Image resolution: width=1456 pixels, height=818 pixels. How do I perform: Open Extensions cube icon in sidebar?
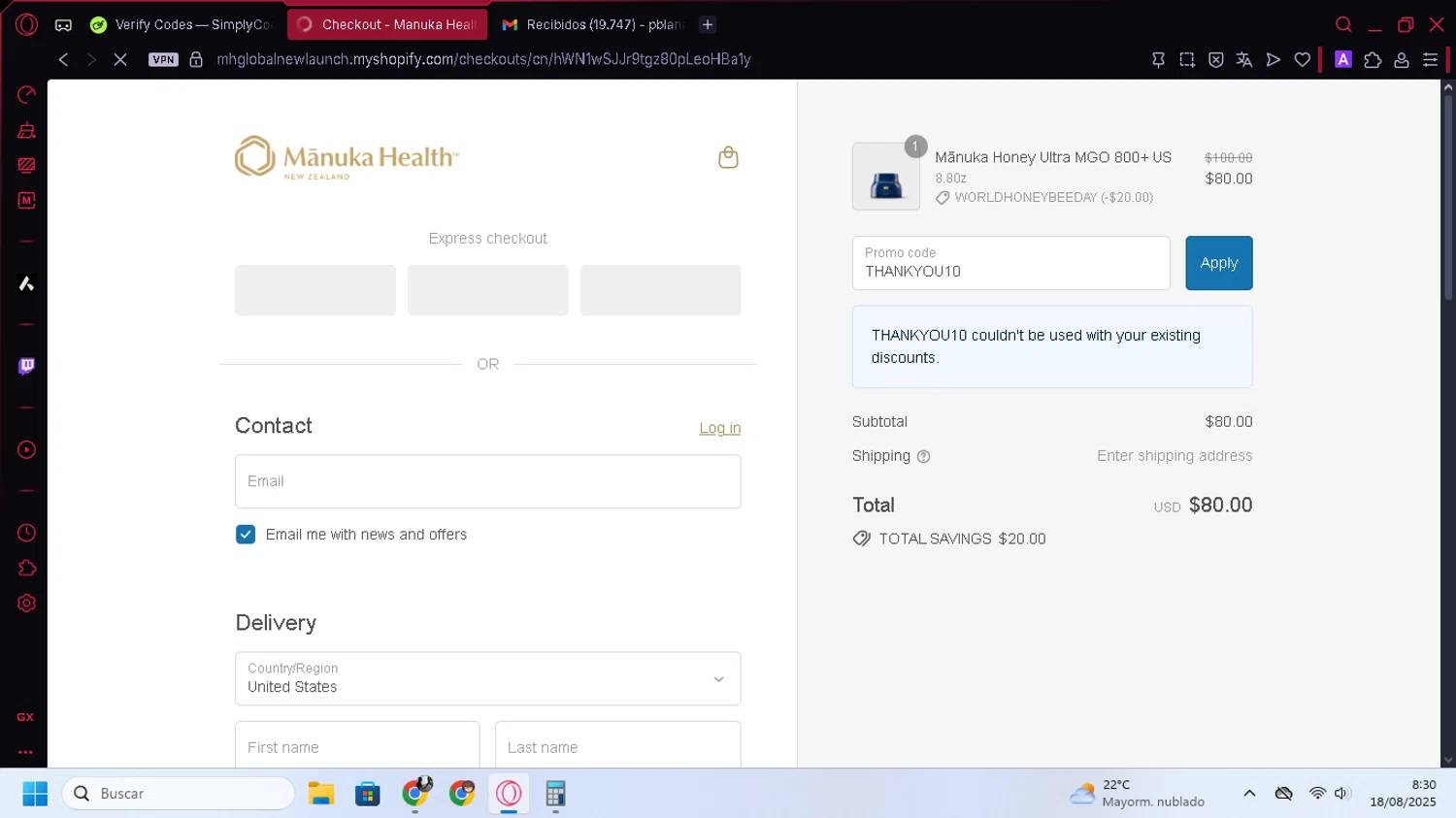click(26, 568)
